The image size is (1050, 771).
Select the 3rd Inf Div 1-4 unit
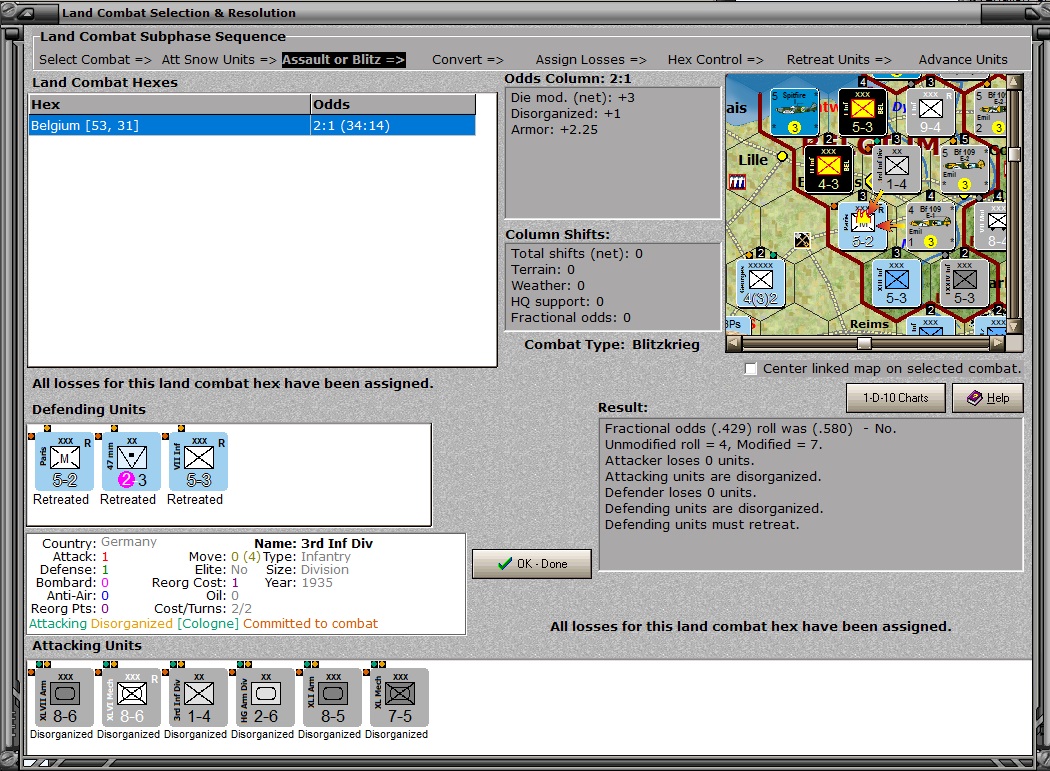(x=198, y=697)
